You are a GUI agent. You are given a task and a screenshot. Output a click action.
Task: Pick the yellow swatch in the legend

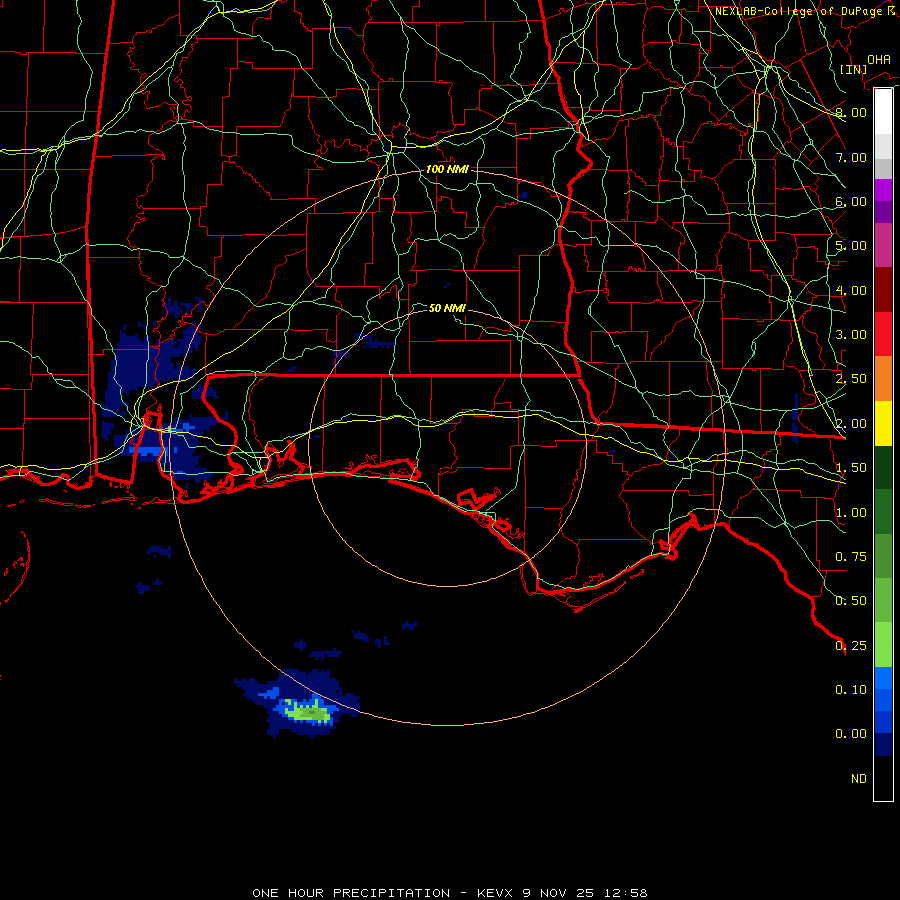883,423
